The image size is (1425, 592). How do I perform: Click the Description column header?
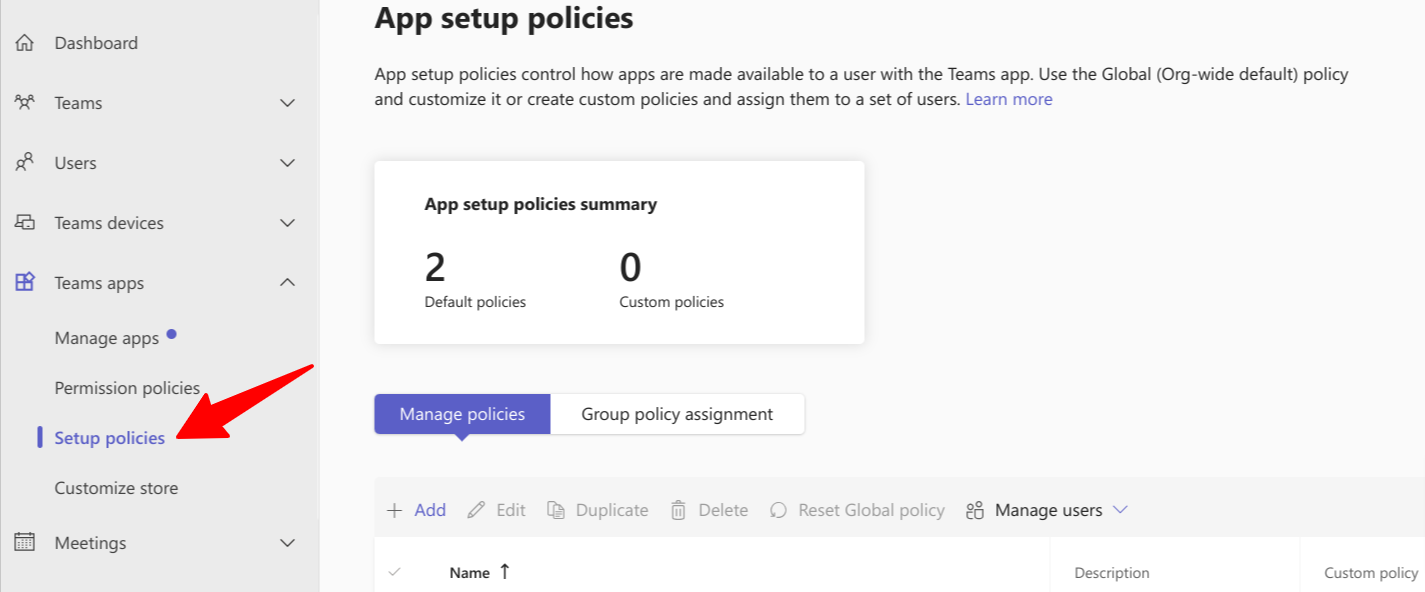click(1112, 573)
